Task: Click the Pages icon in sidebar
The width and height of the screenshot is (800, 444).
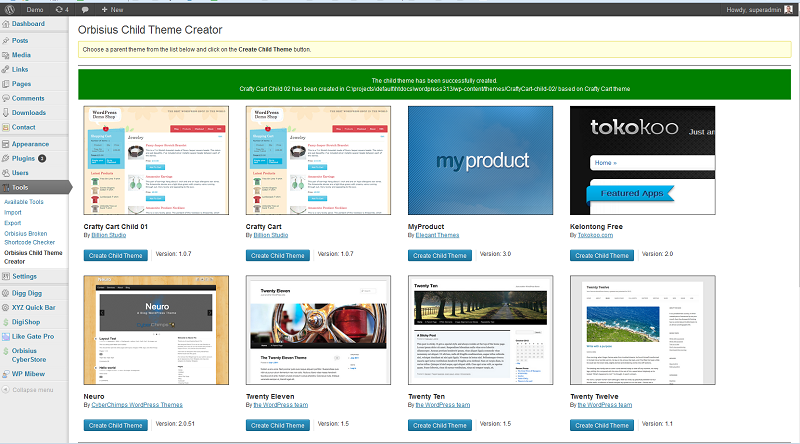Action: click(6, 84)
